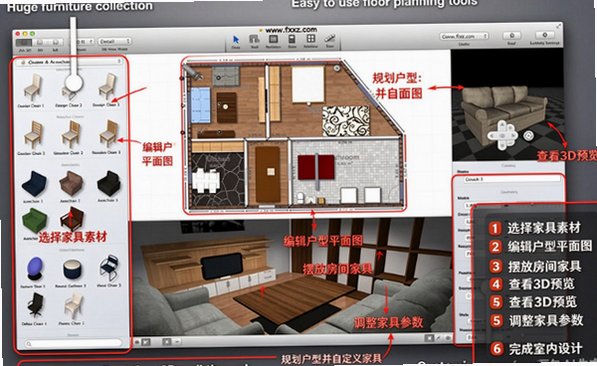
Task: Choose the Wall drawing tool in toolbar
Action: click(x=254, y=39)
